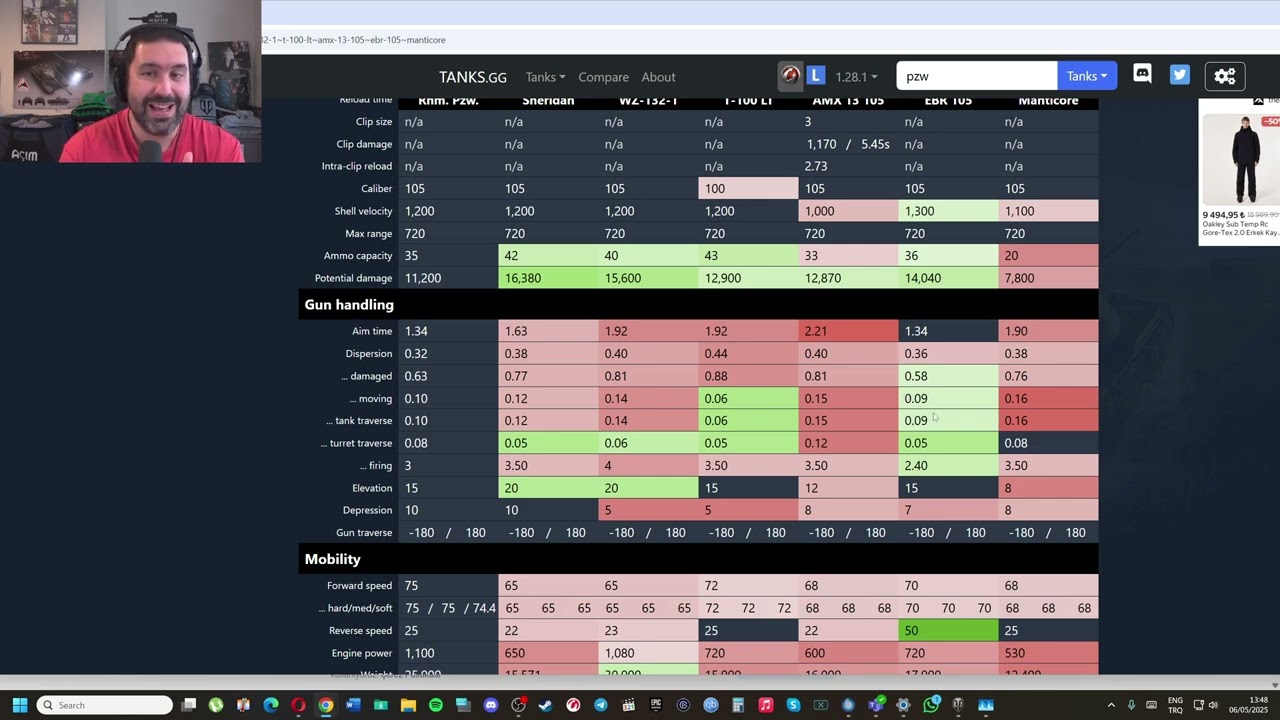The width and height of the screenshot is (1280, 720).
Task: Open WhatsApp from the taskbar
Action: click(x=931, y=705)
